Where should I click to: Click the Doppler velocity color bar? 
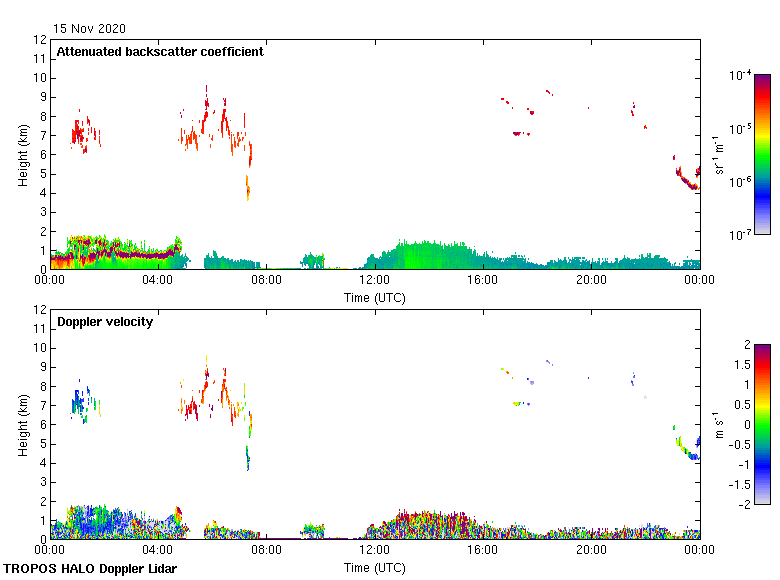(762, 424)
